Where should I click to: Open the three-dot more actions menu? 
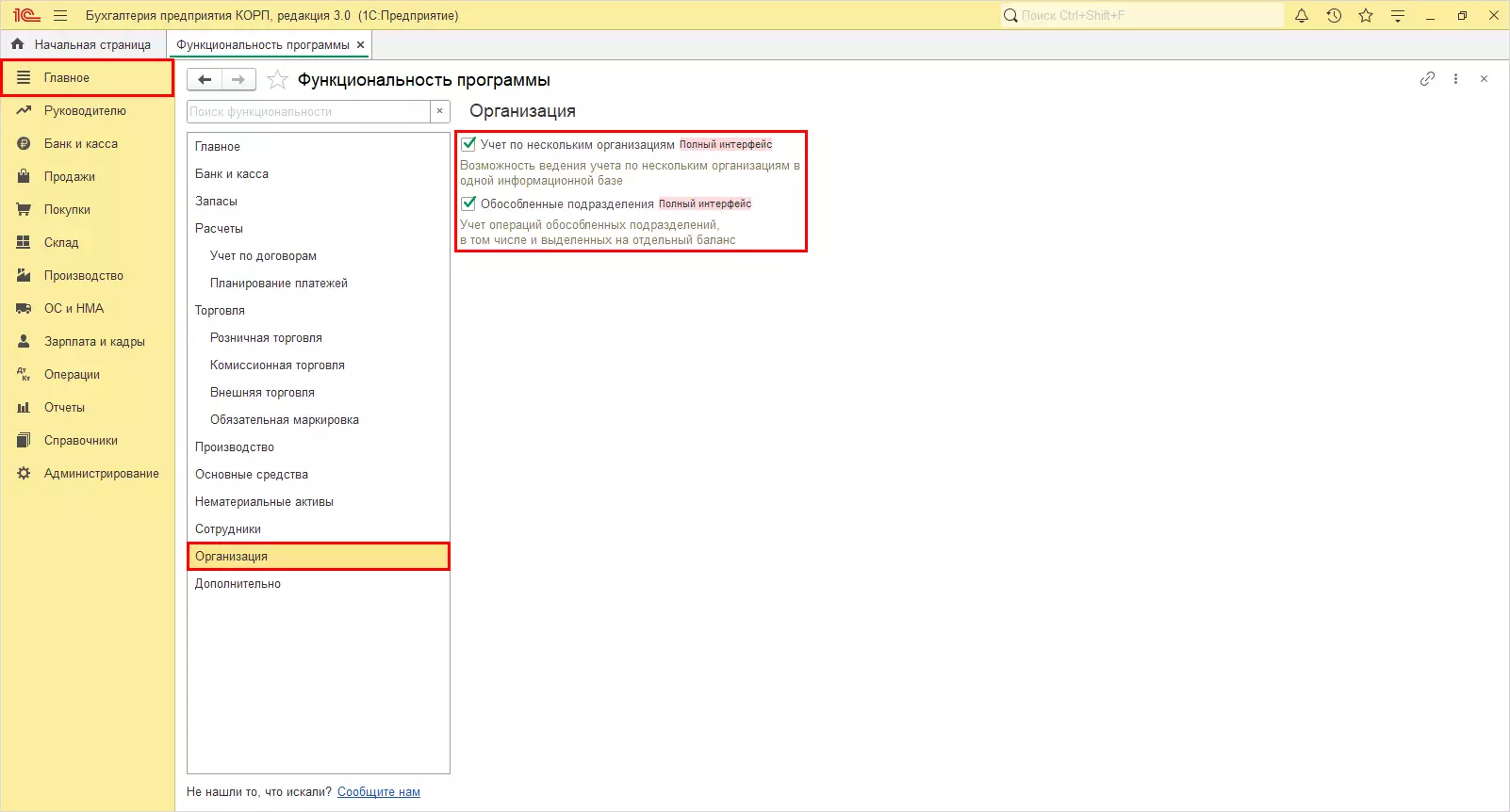pyautogui.click(x=1455, y=79)
